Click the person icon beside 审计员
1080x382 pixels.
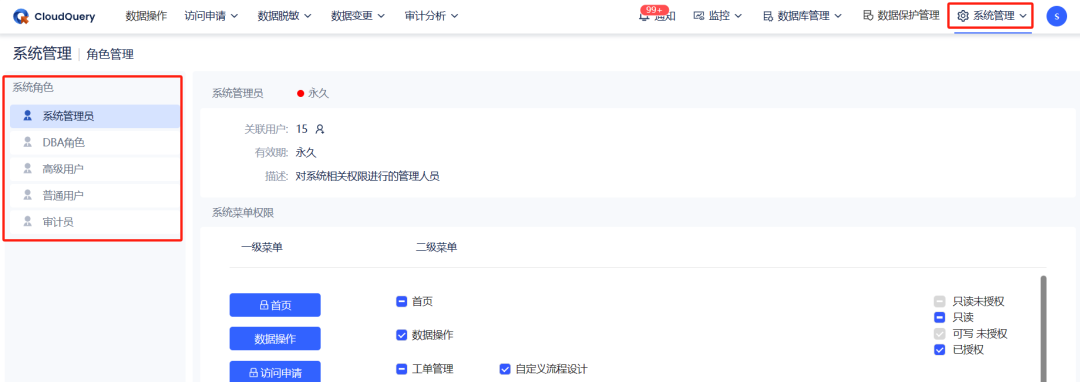click(28, 222)
